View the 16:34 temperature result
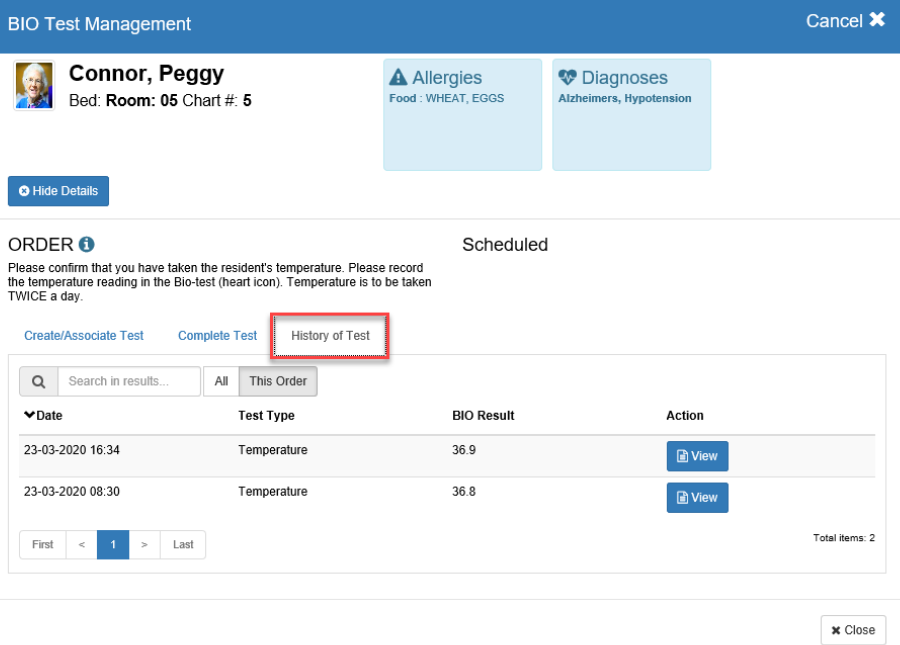The image size is (900, 645). pos(697,456)
